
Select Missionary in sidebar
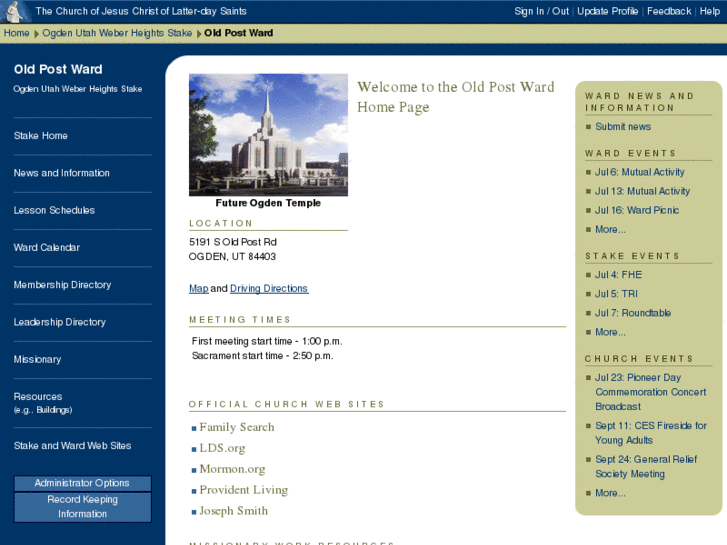tap(38, 359)
